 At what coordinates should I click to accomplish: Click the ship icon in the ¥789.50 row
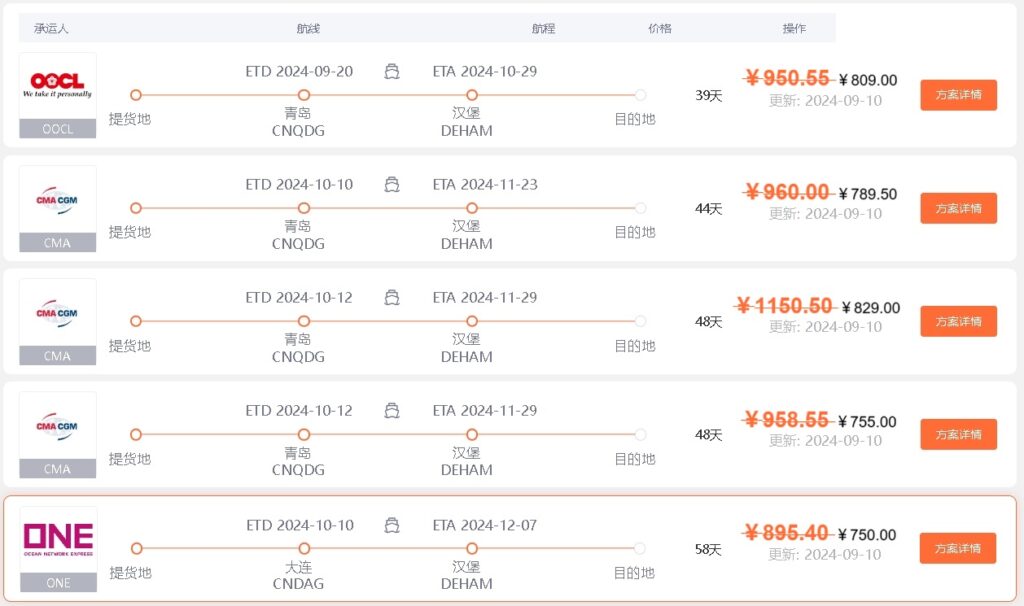[x=392, y=185]
